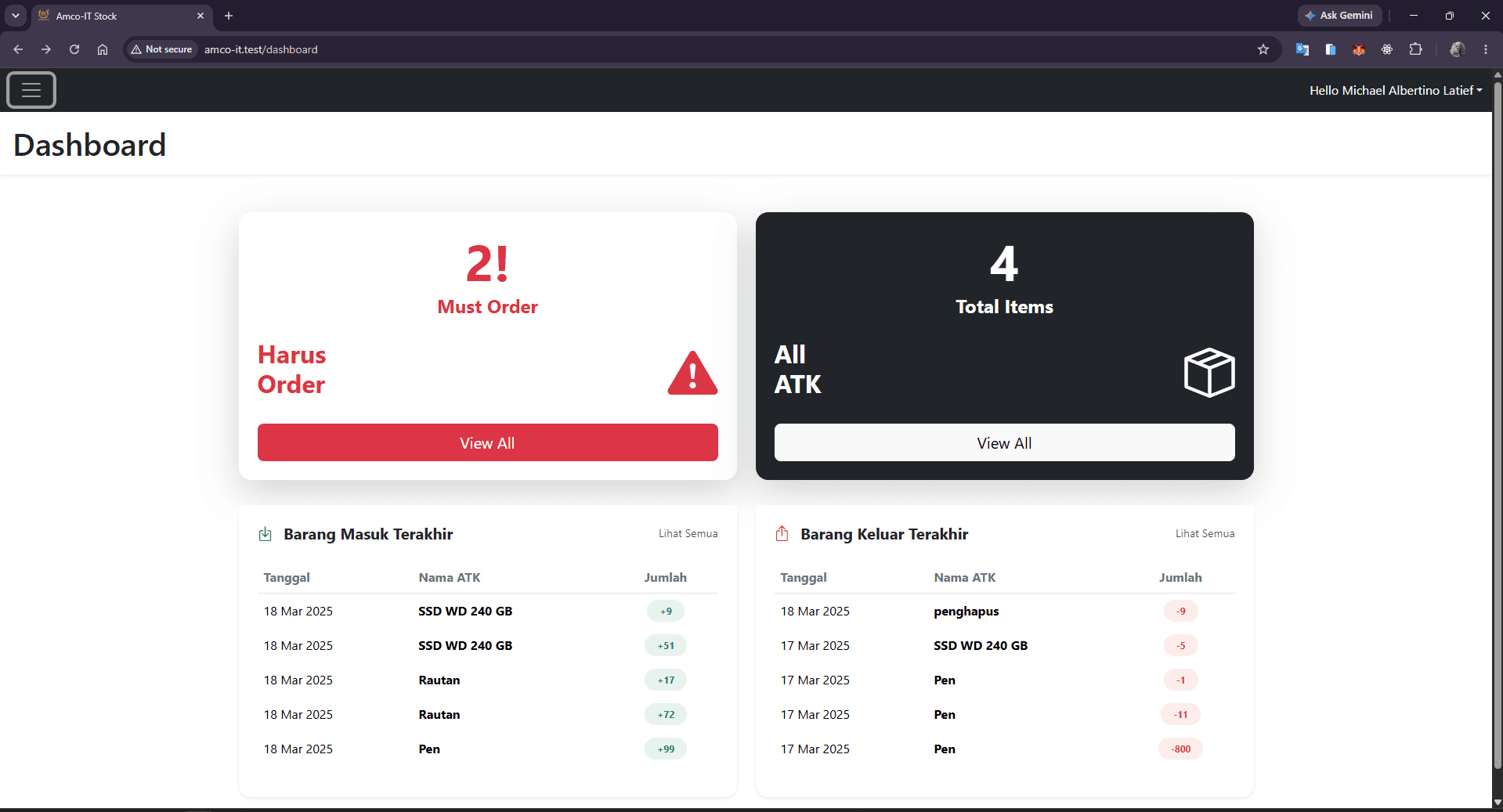The height and width of the screenshot is (812, 1503).
Task: Click the Dashboard page heading
Action: coord(90,145)
